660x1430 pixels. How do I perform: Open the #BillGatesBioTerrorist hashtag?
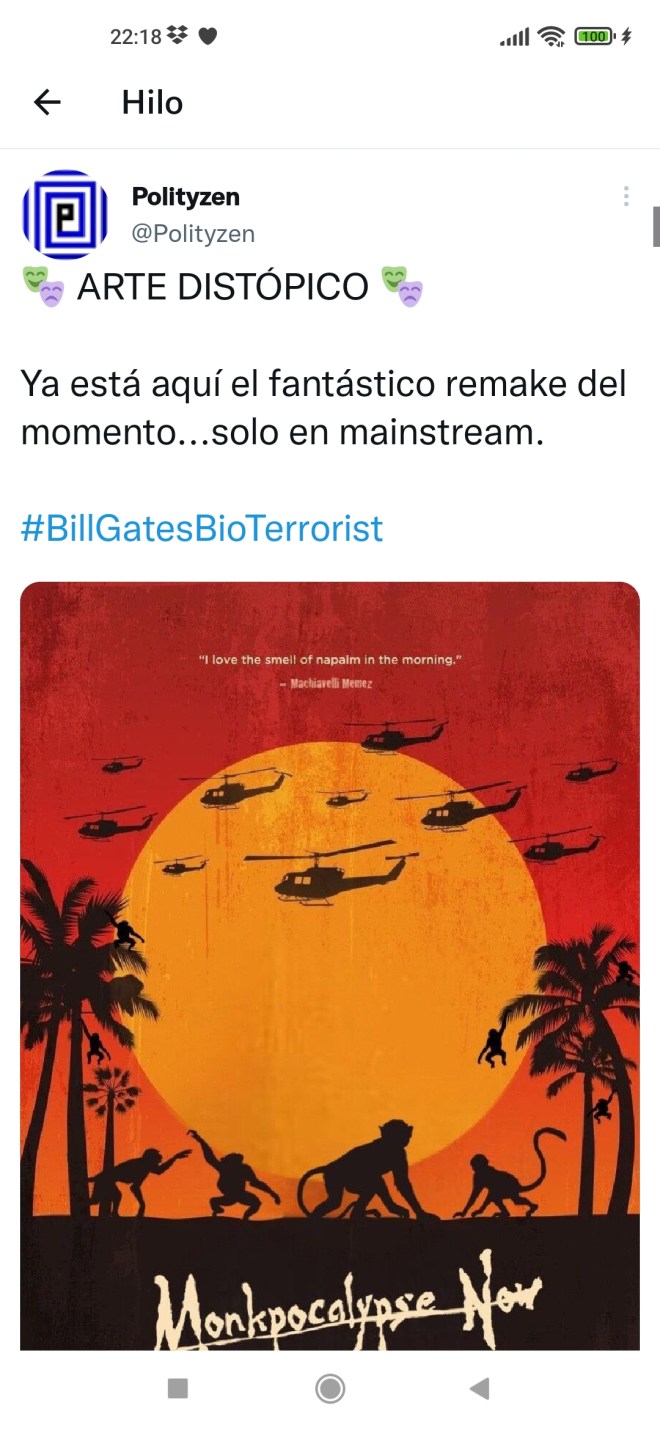pos(202,527)
